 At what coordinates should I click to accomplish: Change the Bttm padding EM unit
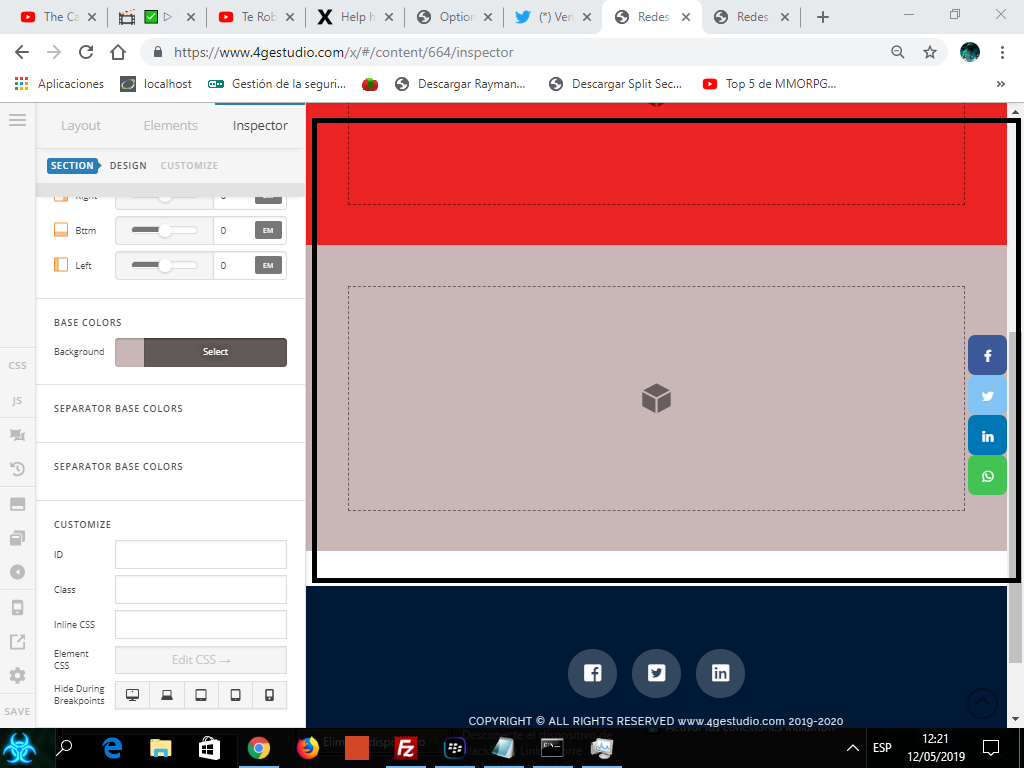click(268, 230)
